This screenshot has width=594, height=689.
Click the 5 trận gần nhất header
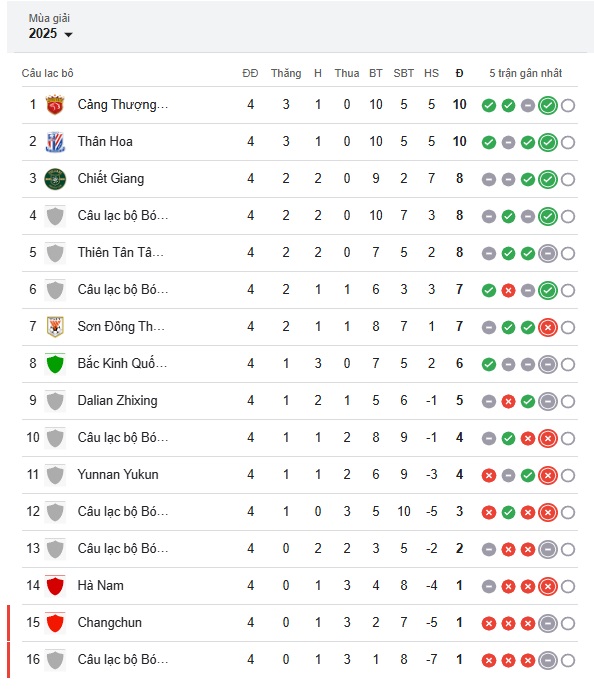click(x=525, y=73)
